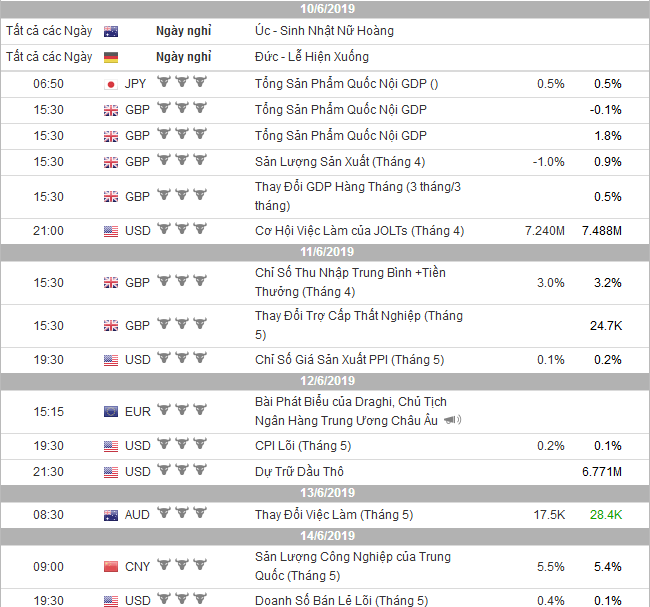This screenshot has height=607, width=650.
Task: Click the UK flag in the Sản Lượng Sản Xuất row
Action: point(110,161)
